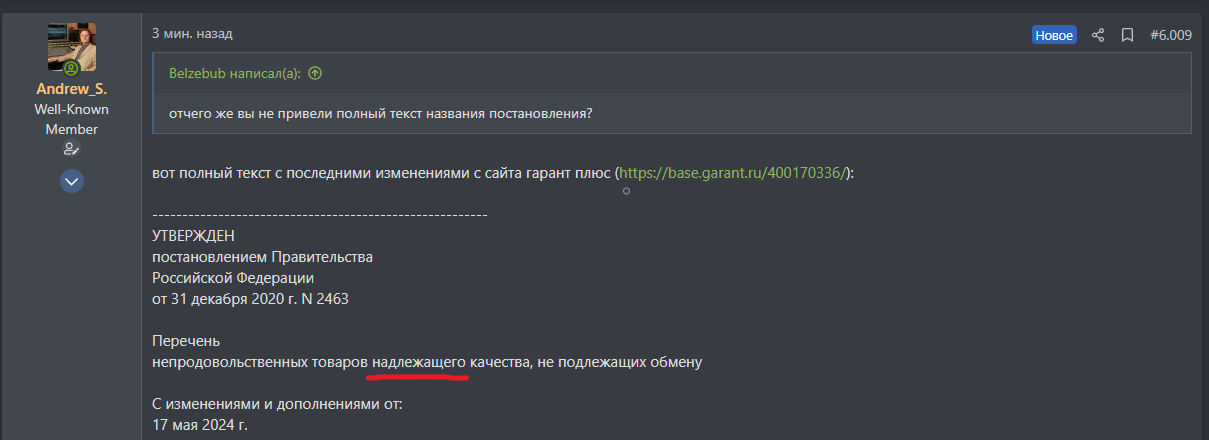This screenshot has height=440, width=1209.
Task: Click the "УТВЕРЖДЕН" line in the post
Action: point(193,236)
